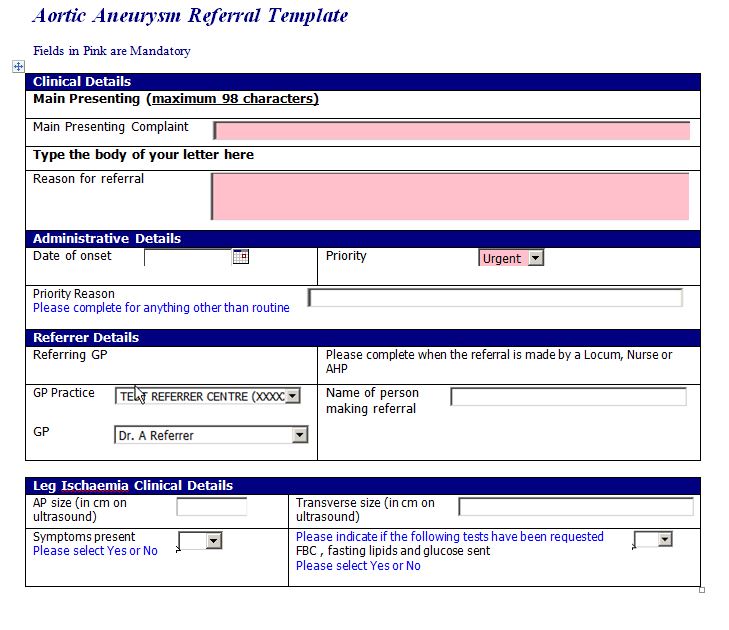
Task: Click the Locum, Nurse or AHP instruction text
Action: point(499,362)
